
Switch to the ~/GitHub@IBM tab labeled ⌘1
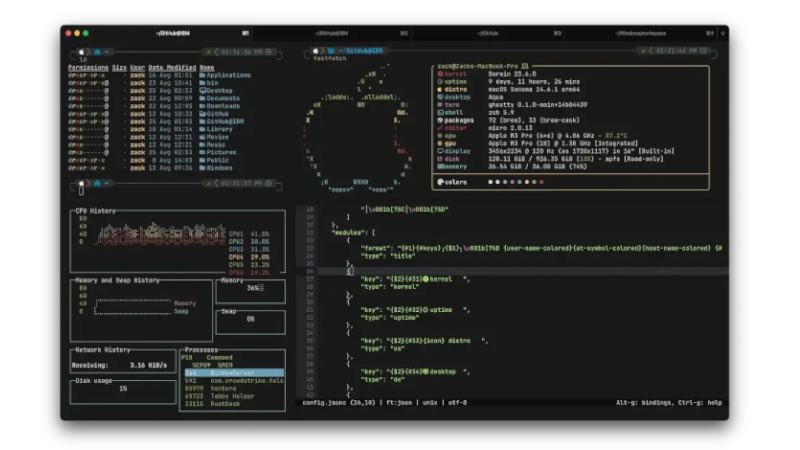[x=173, y=33]
